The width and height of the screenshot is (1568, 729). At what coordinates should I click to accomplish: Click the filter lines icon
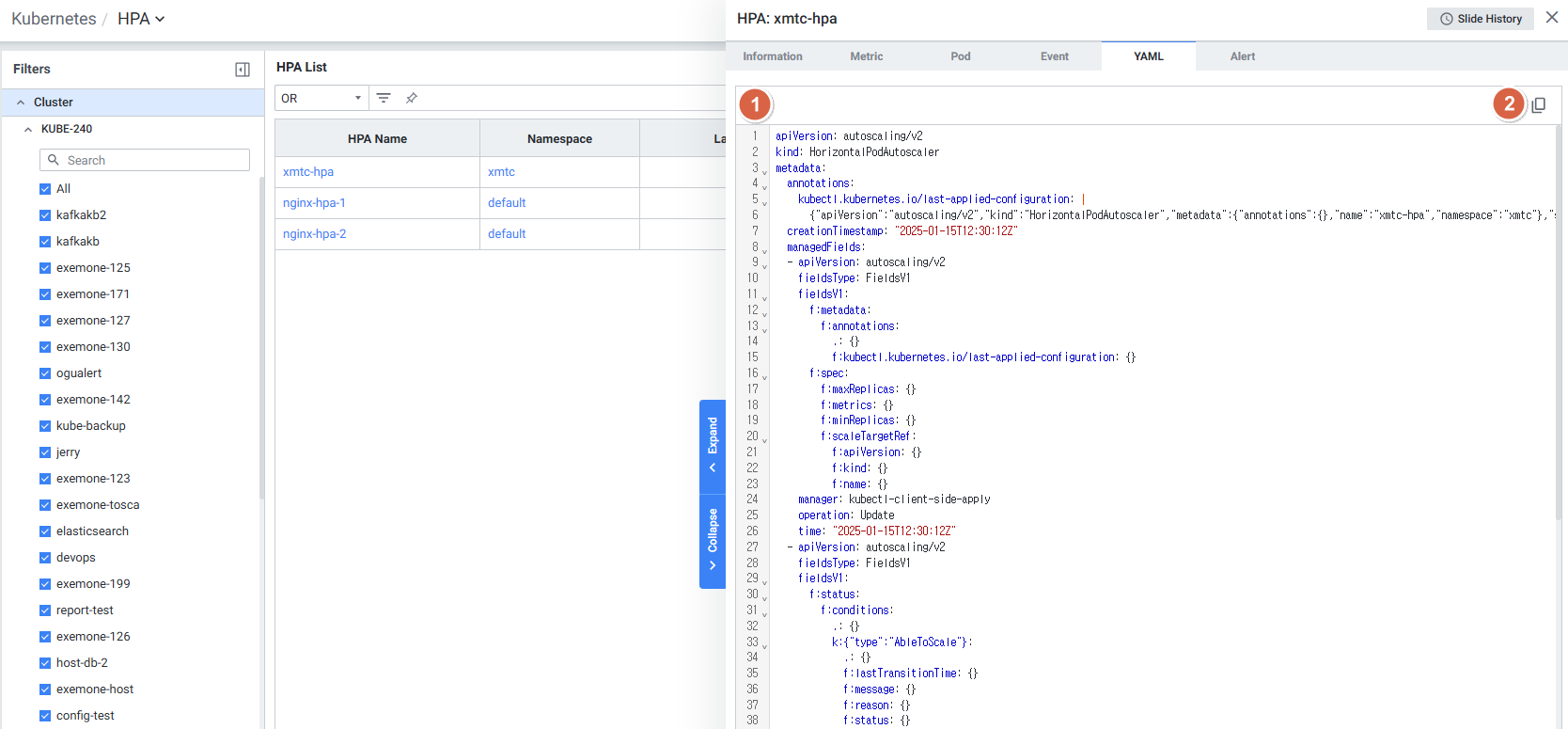coord(384,98)
